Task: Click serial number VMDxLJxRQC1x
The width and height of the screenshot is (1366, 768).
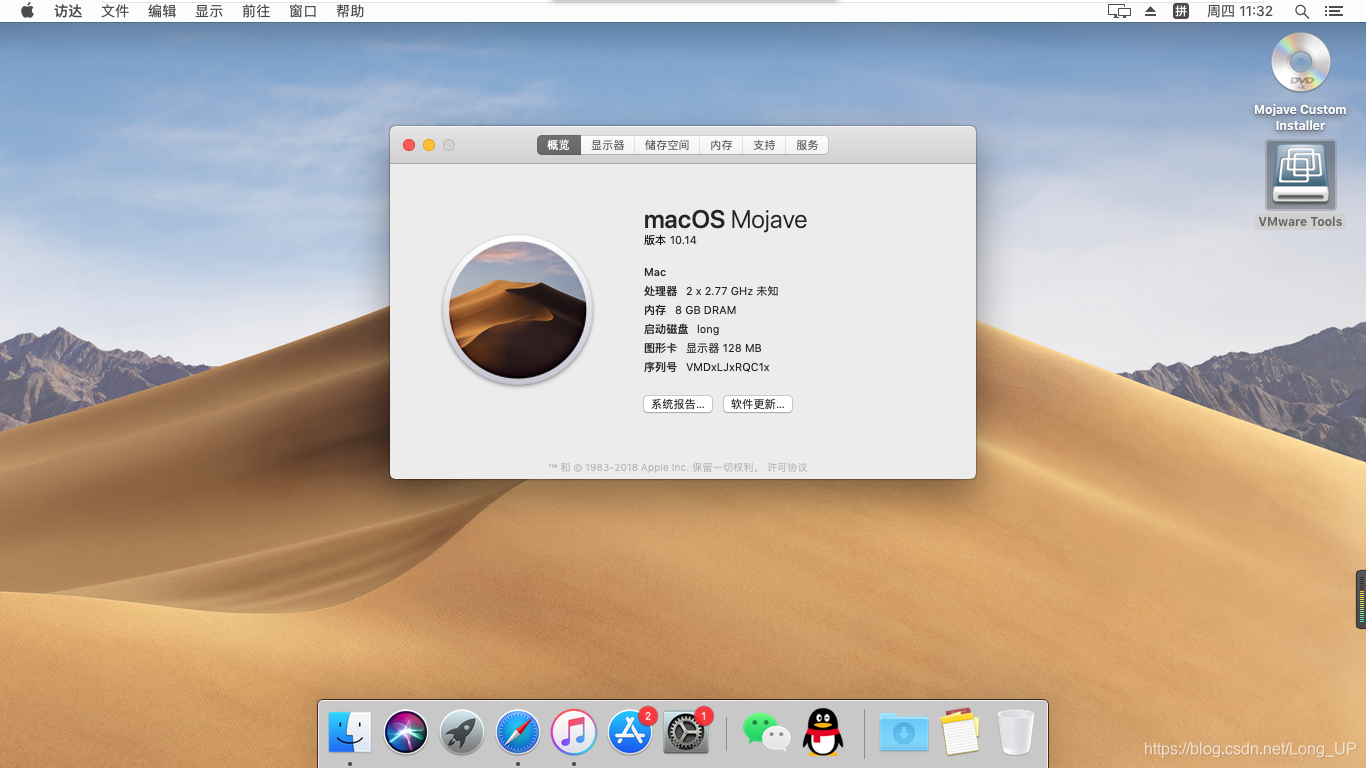Action: 728,367
